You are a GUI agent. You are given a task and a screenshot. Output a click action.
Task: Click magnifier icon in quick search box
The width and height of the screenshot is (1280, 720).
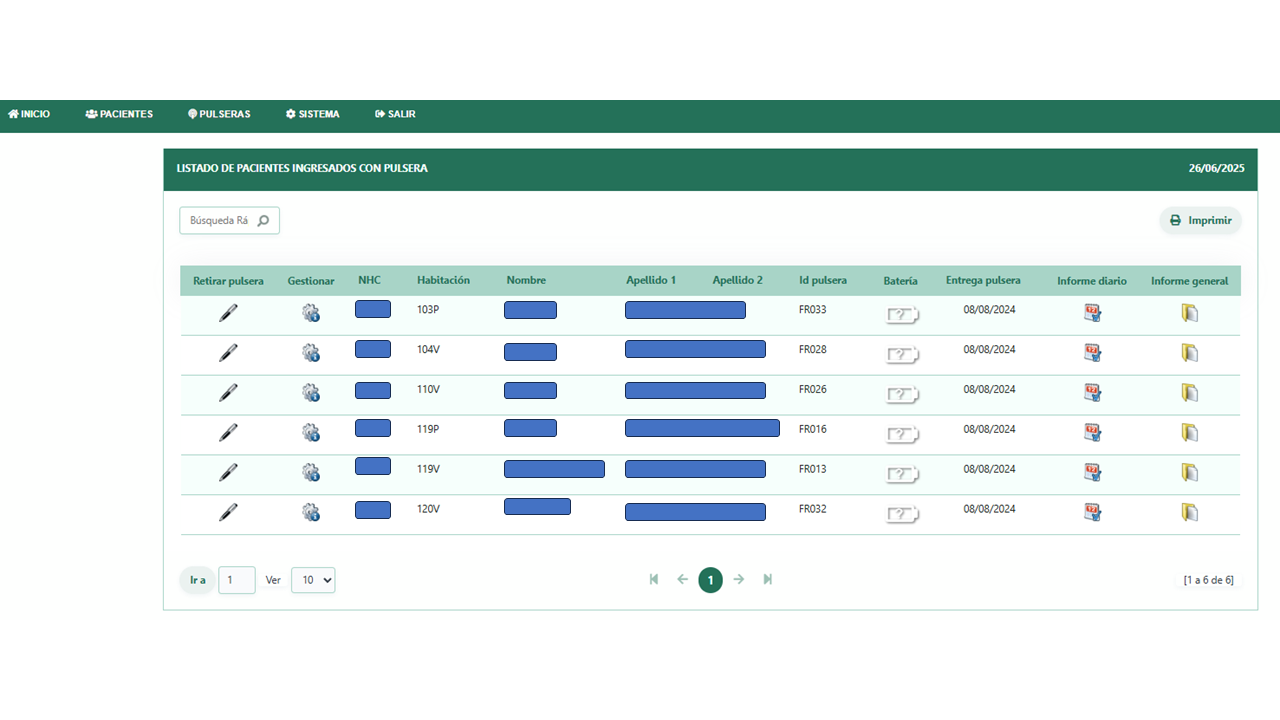(x=263, y=221)
